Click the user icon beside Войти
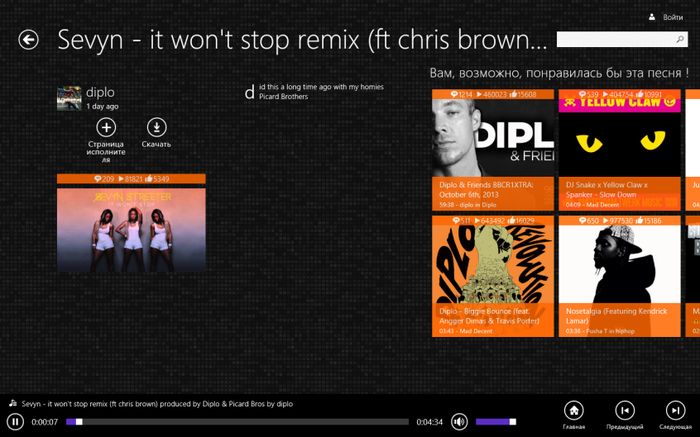This screenshot has width=700, height=437. (651, 17)
